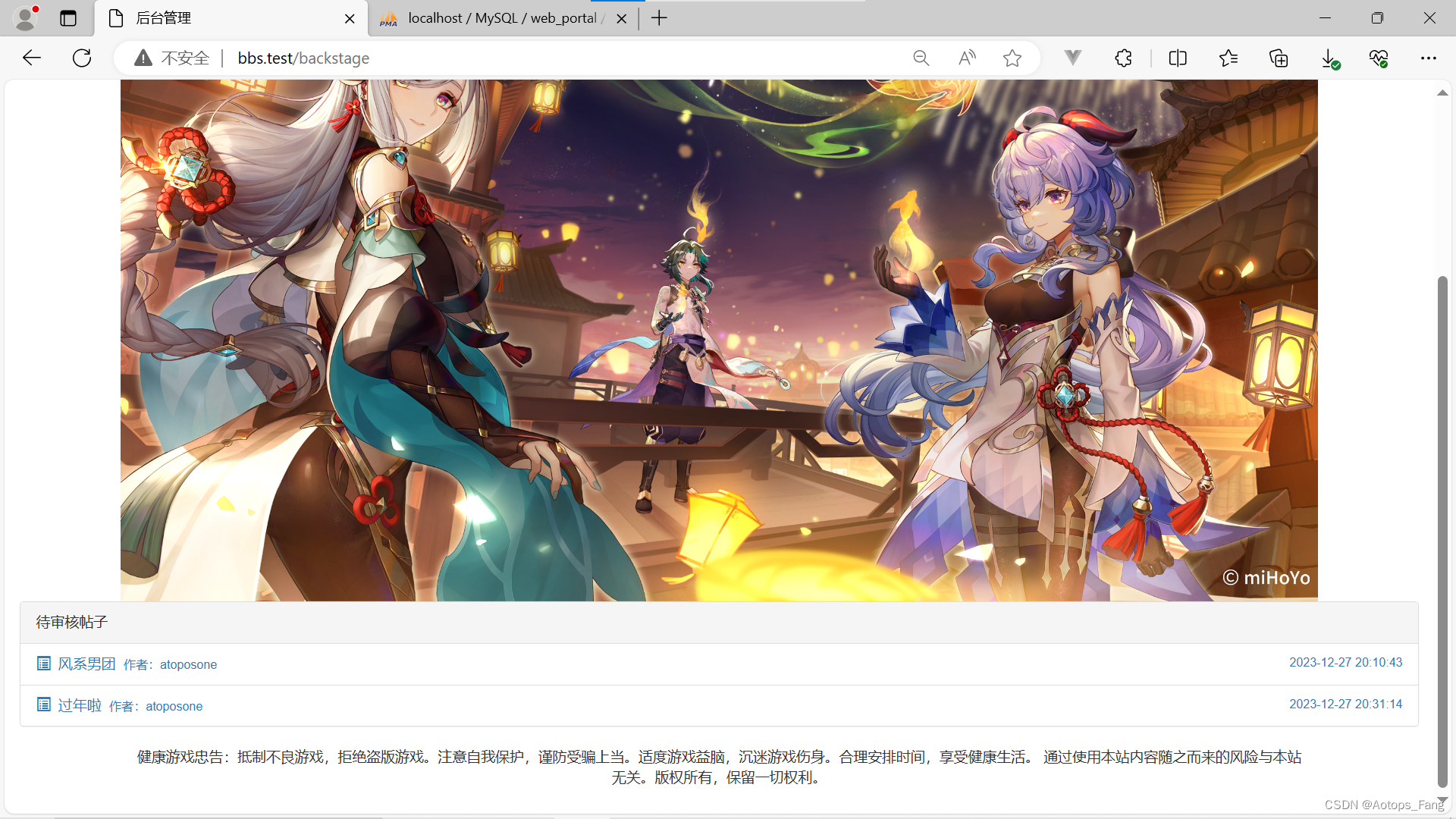Open the browser extensions puzzle icon
This screenshot has width=1456, height=819.
pyautogui.click(x=1123, y=58)
